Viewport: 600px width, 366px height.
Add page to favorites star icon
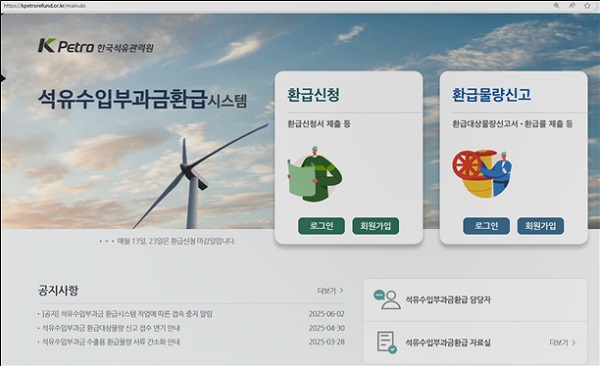click(x=587, y=5)
